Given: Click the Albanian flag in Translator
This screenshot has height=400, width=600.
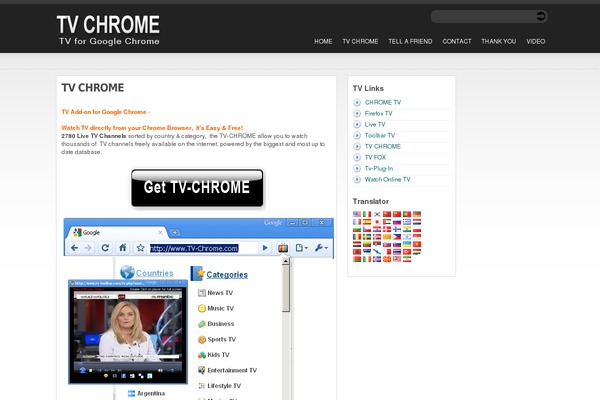Looking at the screenshot, I should click(357, 252).
